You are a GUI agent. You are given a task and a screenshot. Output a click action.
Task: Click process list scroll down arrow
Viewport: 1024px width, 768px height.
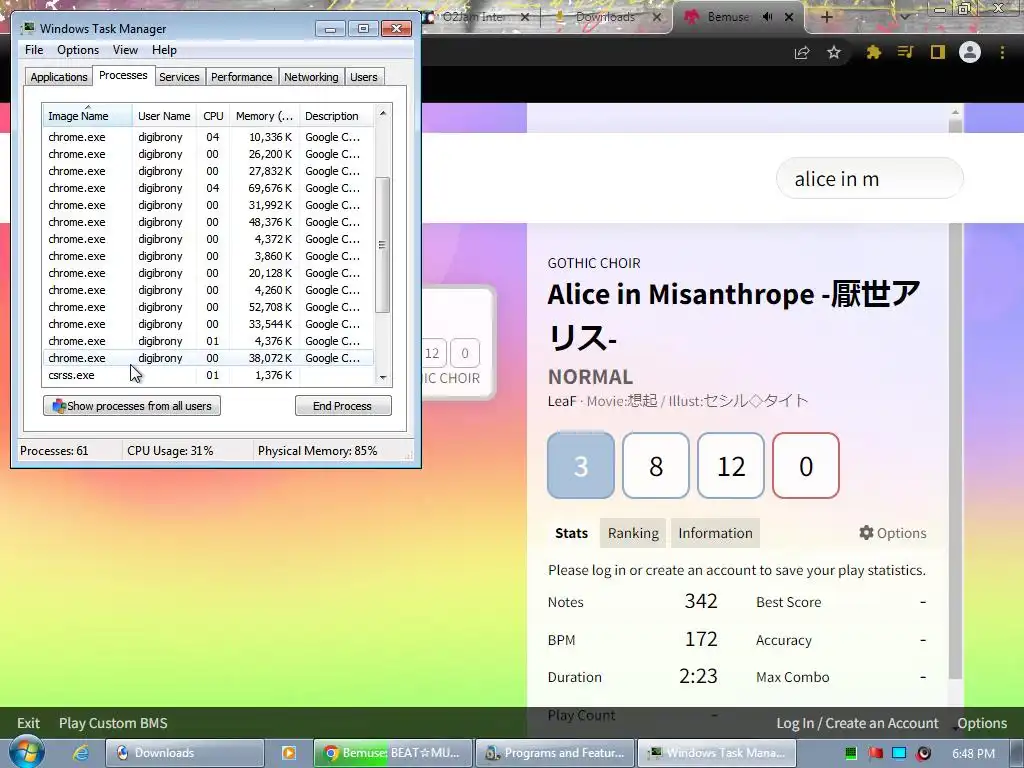383,377
